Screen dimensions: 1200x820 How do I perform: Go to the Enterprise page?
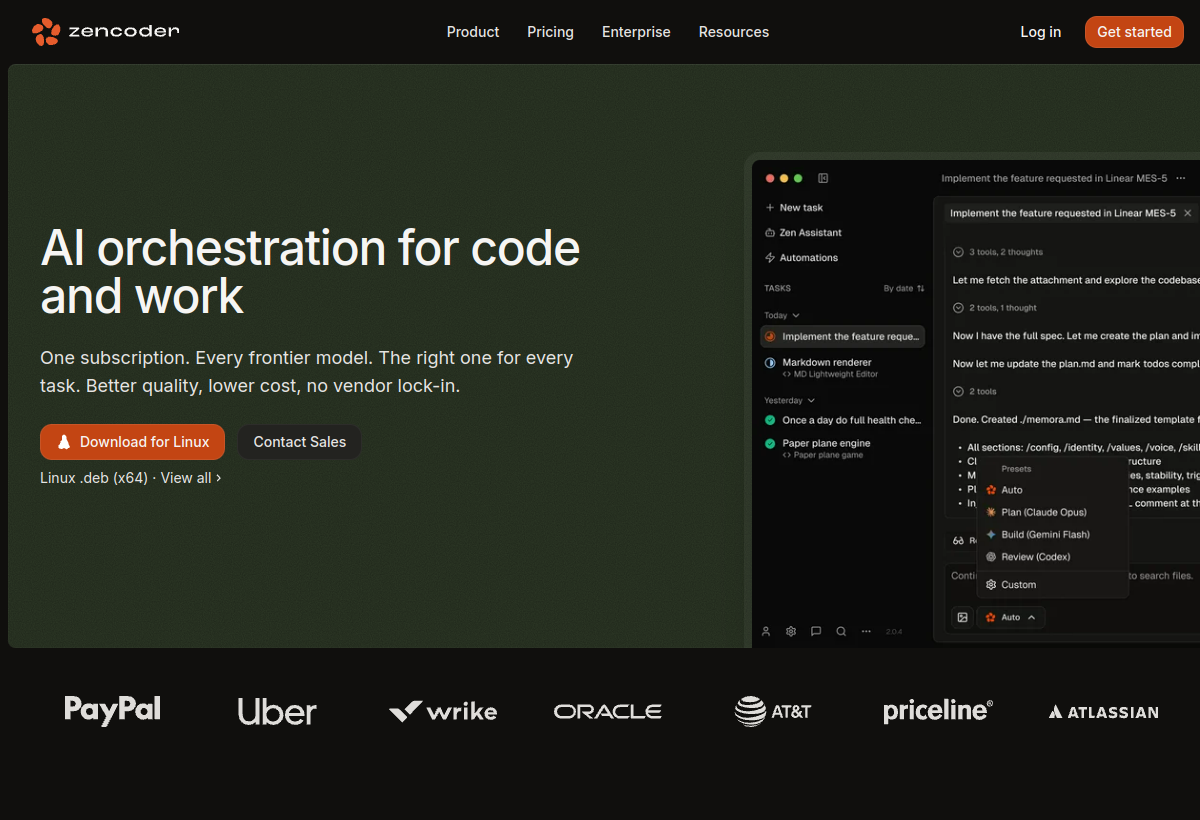pos(636,32)
